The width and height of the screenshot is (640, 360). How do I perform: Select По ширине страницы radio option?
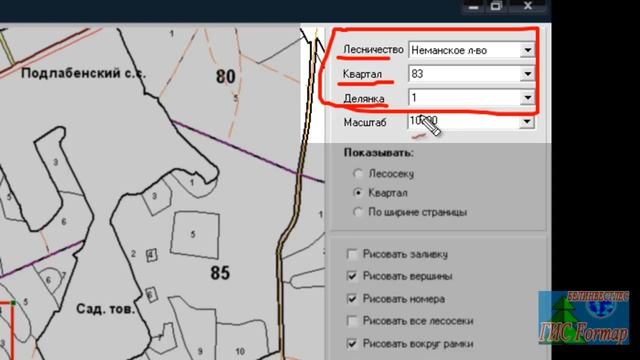pos(358,212)
